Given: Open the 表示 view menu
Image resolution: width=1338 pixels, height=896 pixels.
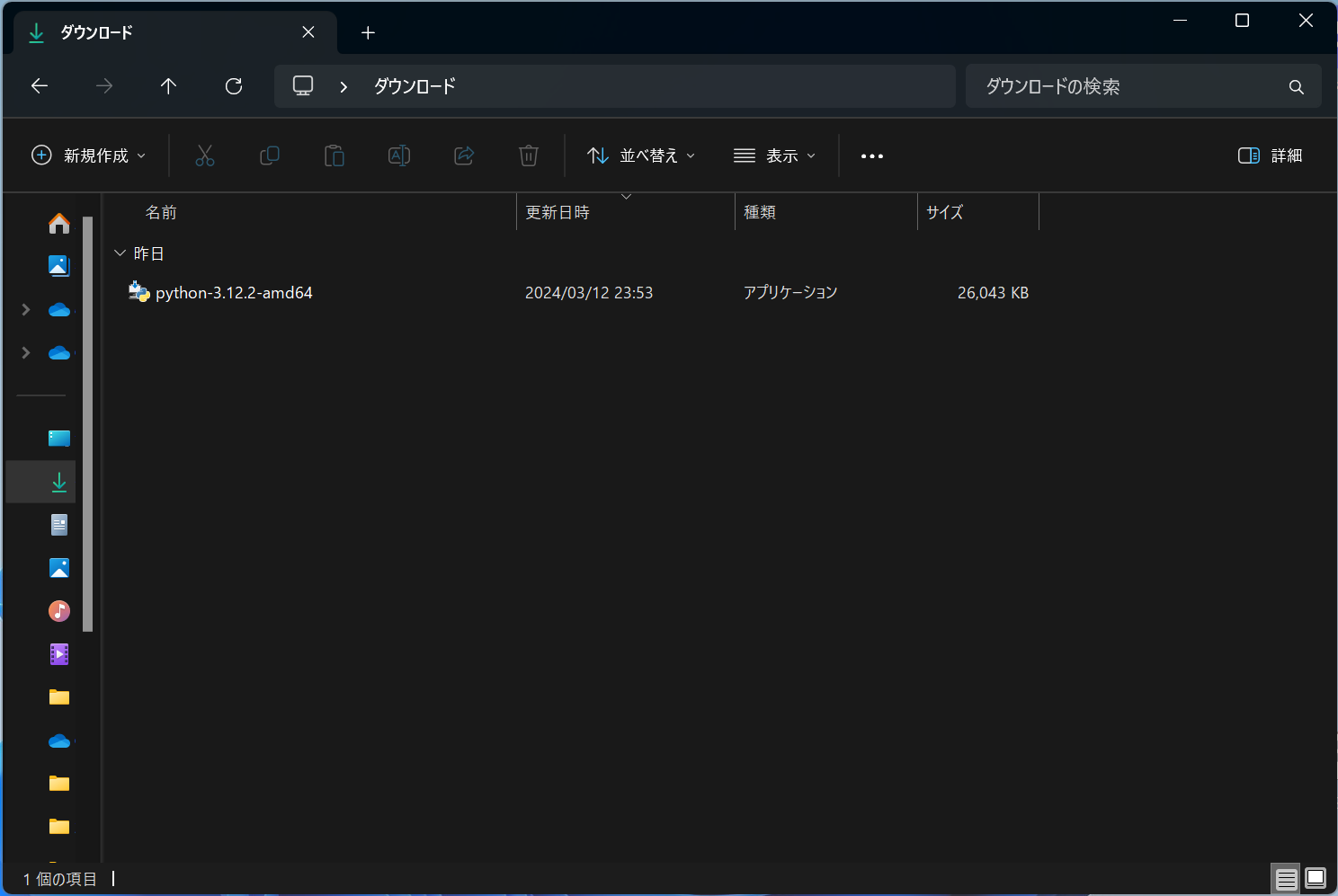Looking at the screenshot, I should 774,155.
